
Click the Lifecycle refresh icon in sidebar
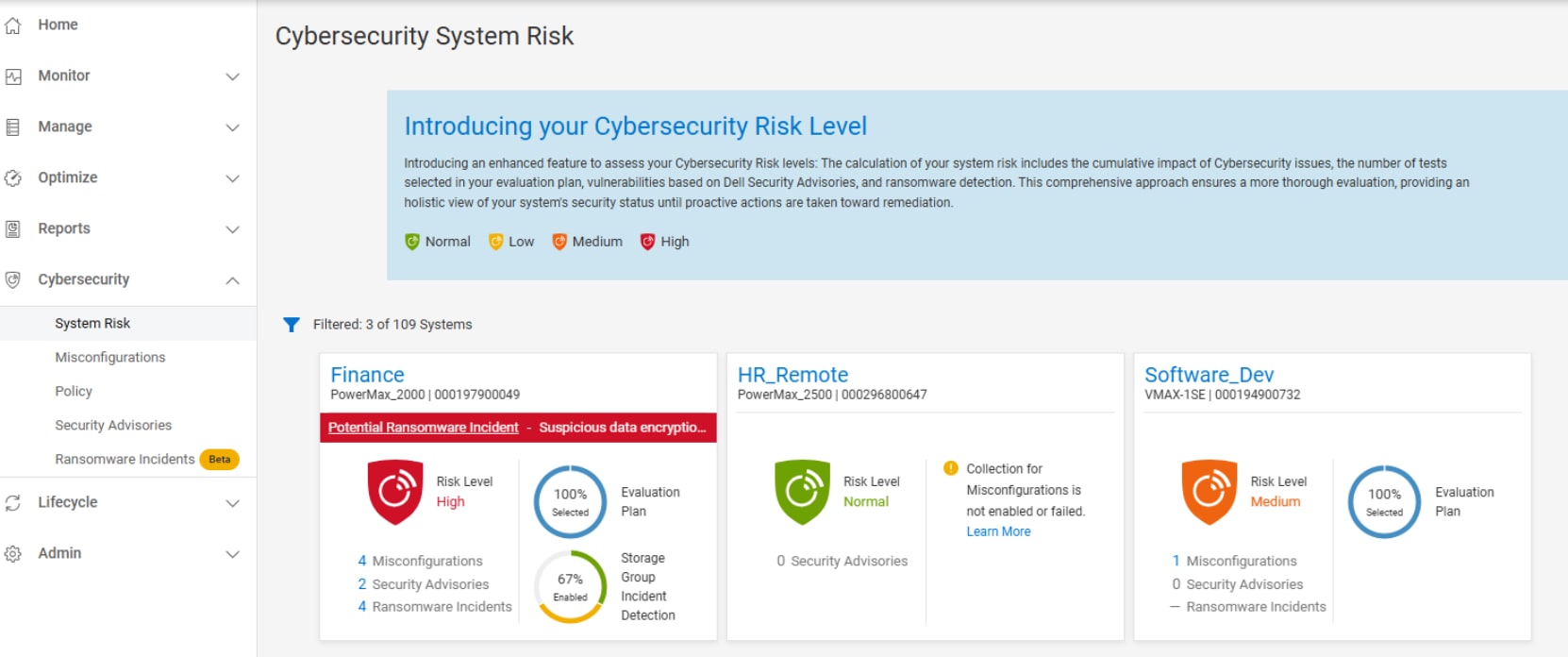(13, 503)
